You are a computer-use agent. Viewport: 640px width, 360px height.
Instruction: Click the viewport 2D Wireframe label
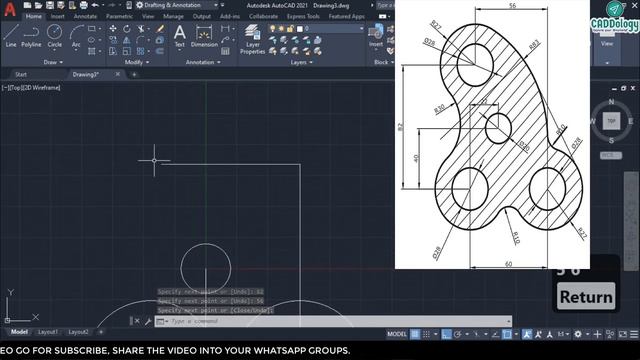(x=42, y=88)
